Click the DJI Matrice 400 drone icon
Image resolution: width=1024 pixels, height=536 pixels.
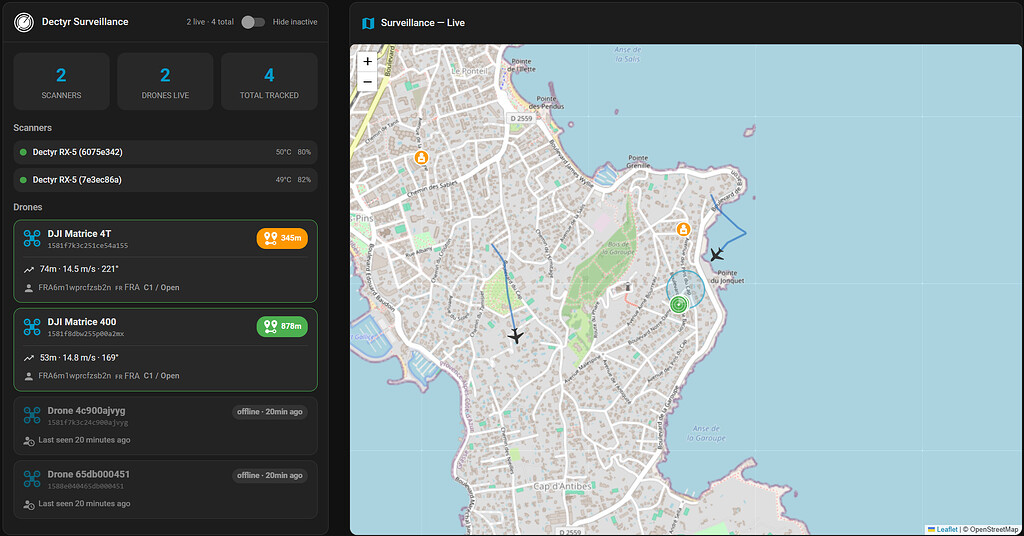point(32,327)
